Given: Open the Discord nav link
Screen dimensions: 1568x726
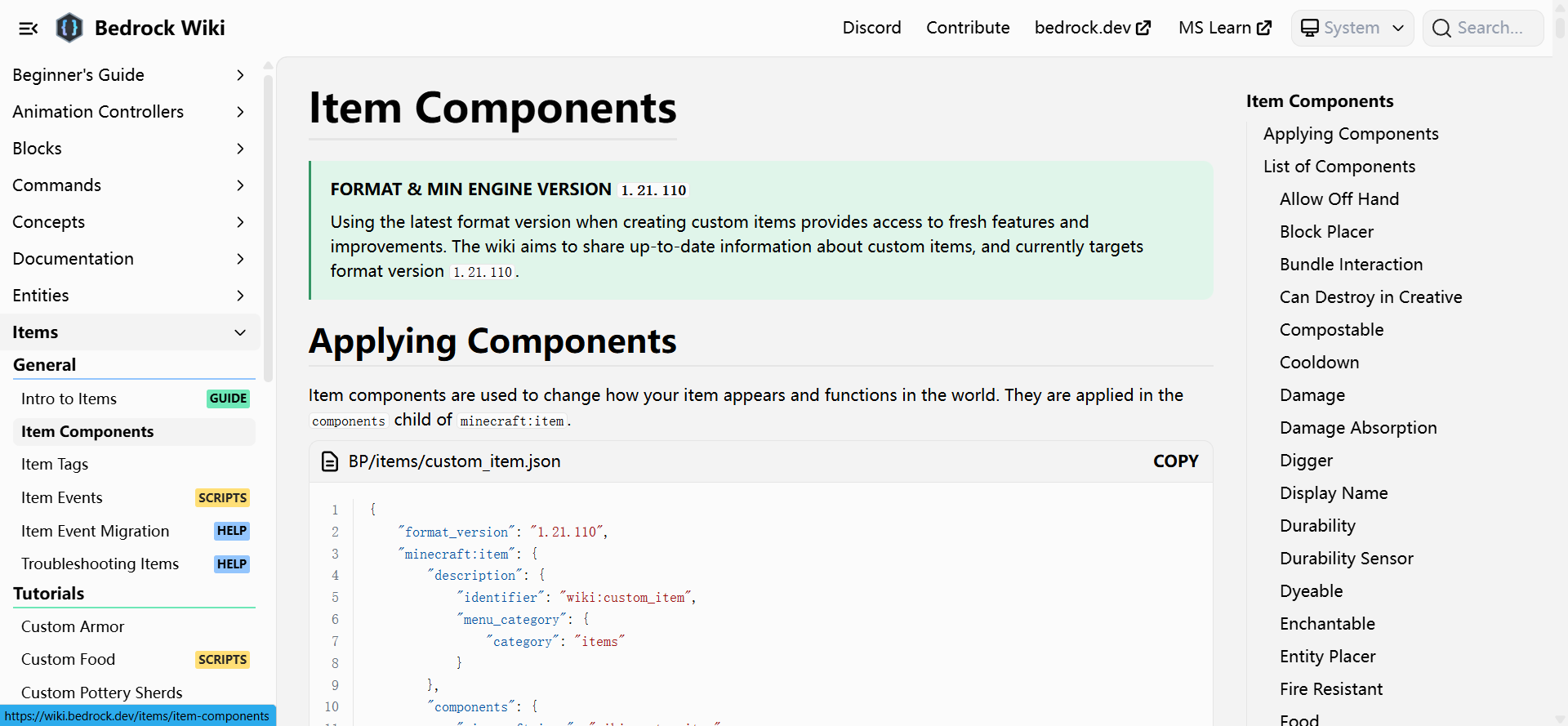Looking at the screenshot, I should pyautogui.click(x=871, y=28).
